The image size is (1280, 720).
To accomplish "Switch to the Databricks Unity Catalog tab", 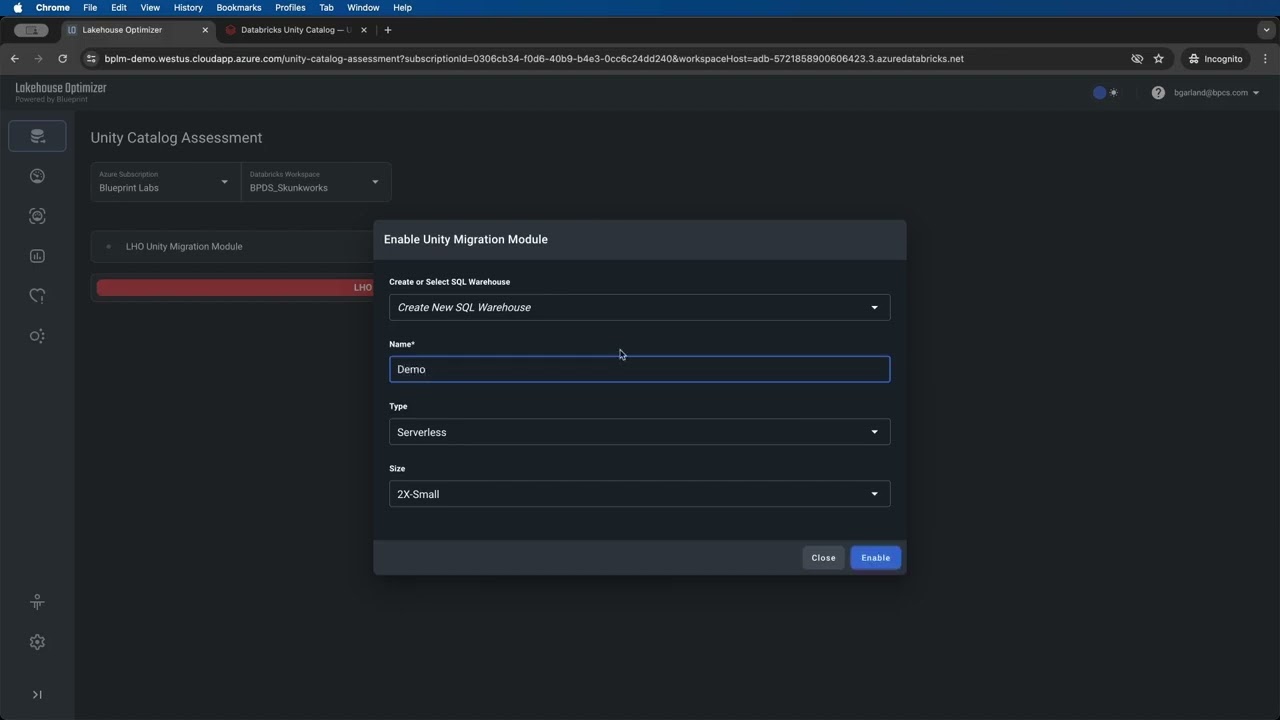I will click(294, 30).
